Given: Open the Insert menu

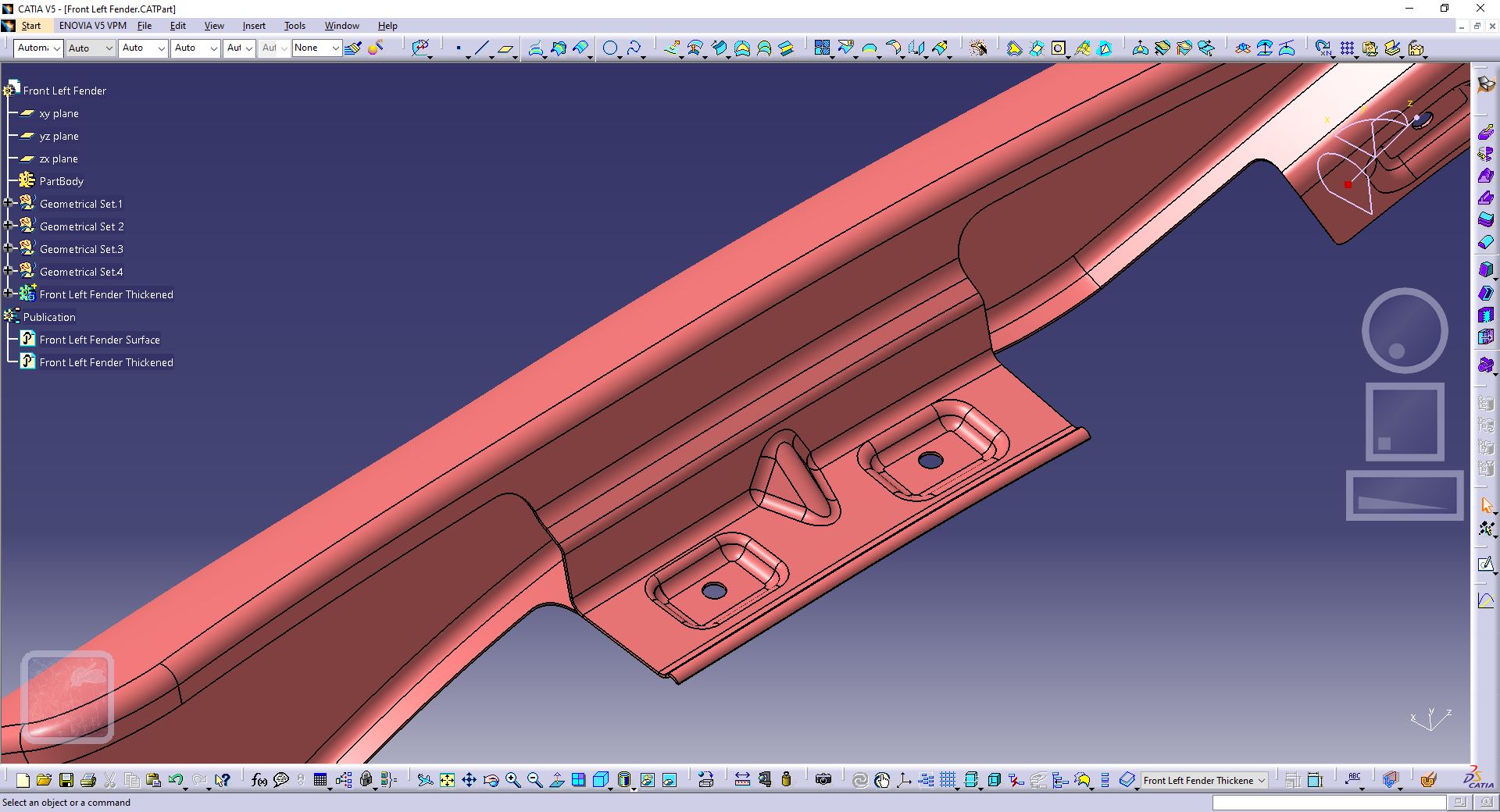Looking at the screenshot, I should (x=254, y=26).
